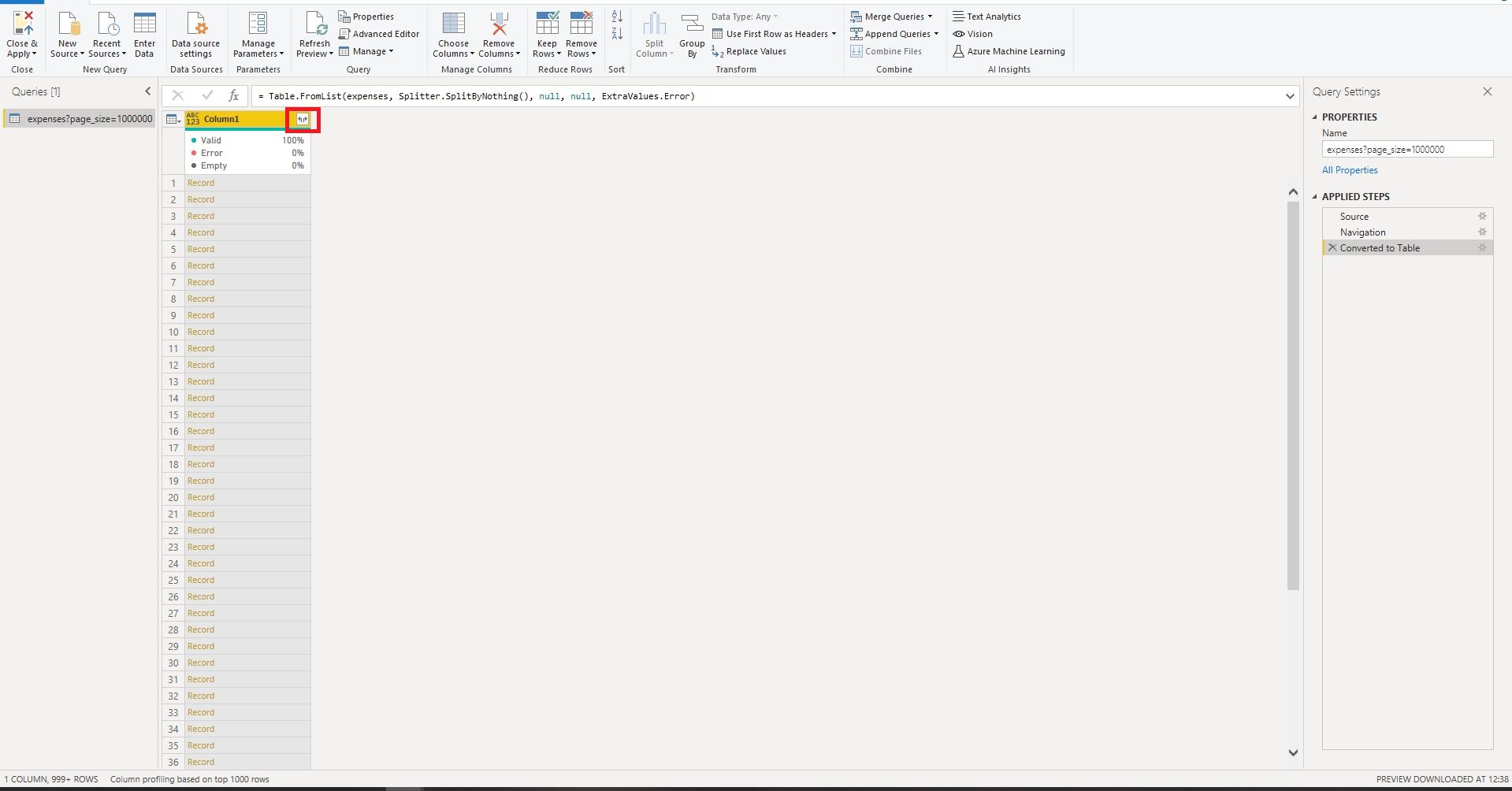Open Text Analytics
Screen dimensions: 1512x791
(986, 17)
